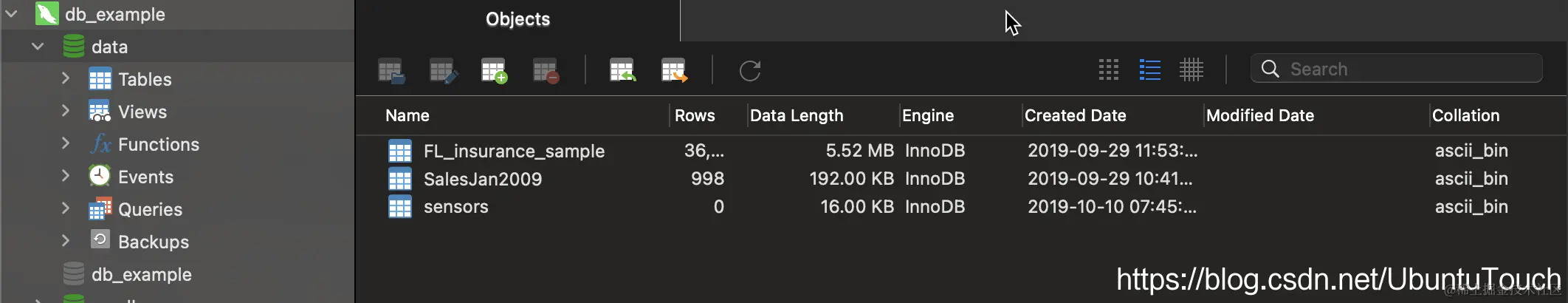Sort by the Rows column header
The height and width of the screenshot is (303, 1568).
pyautogui.click(x=694, y=115)
